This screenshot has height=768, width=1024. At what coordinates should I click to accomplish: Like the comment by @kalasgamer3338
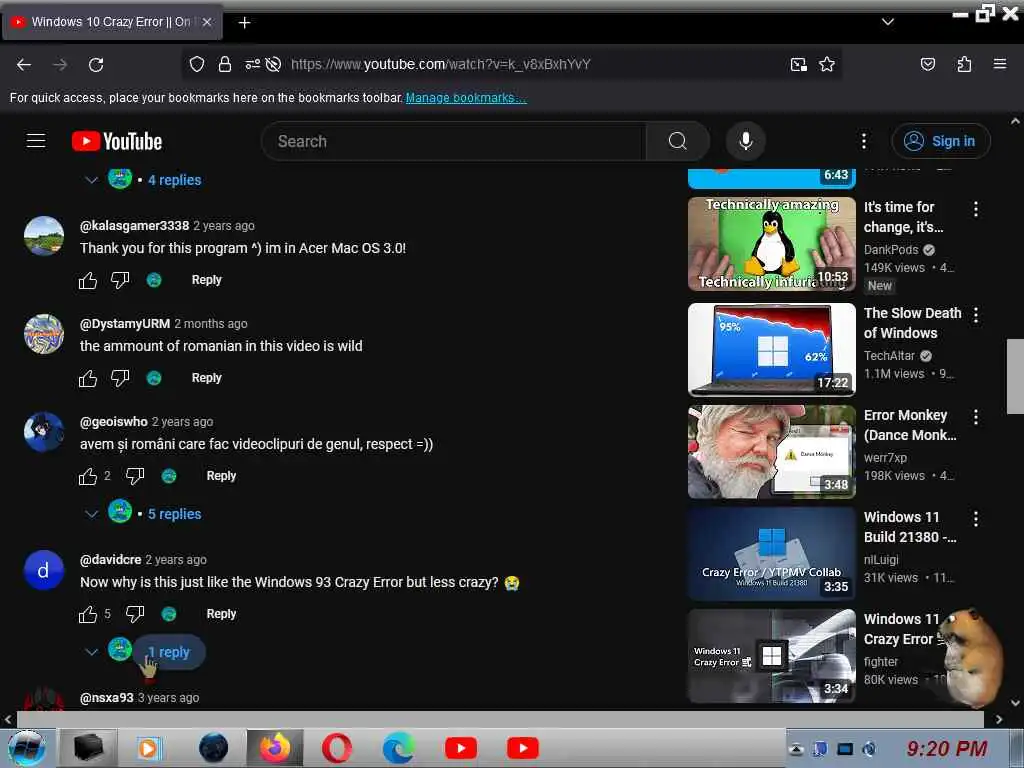88,280
